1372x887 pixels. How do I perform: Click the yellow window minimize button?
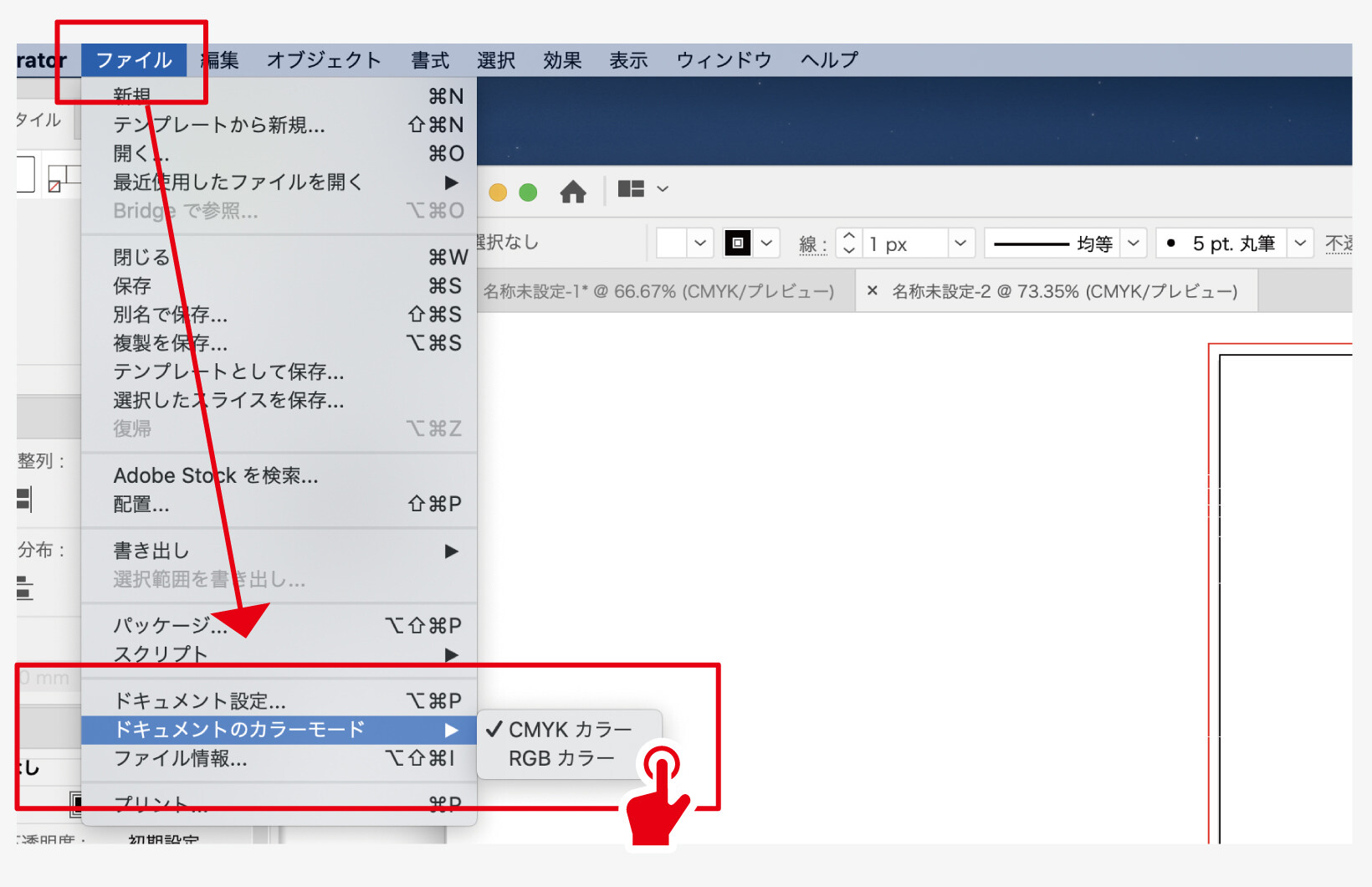[x=498, y=192]
